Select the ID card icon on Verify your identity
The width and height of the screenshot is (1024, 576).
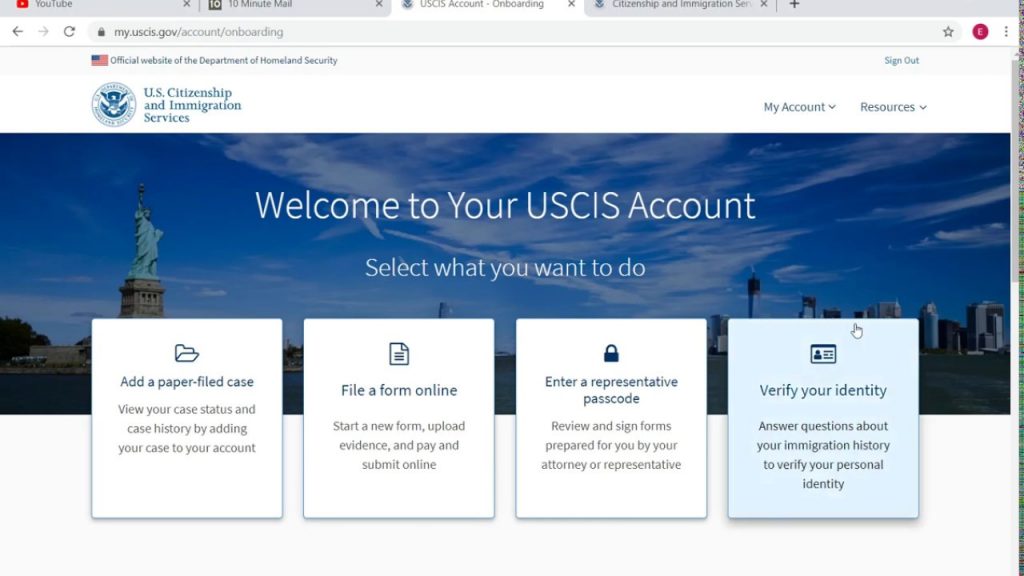[822, 352]
